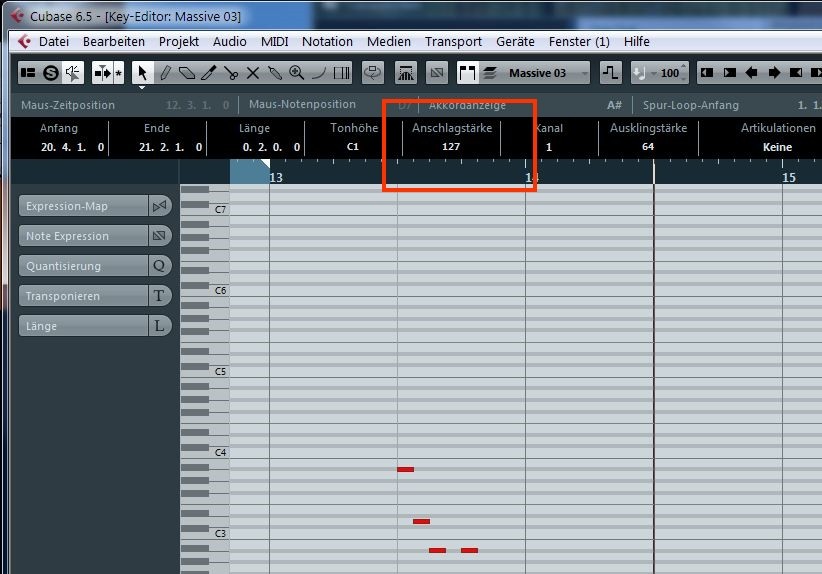The image size is (822, 574).
Task: Toggle the info line display button
Action: pyautogui.click(x=28, y=73)
